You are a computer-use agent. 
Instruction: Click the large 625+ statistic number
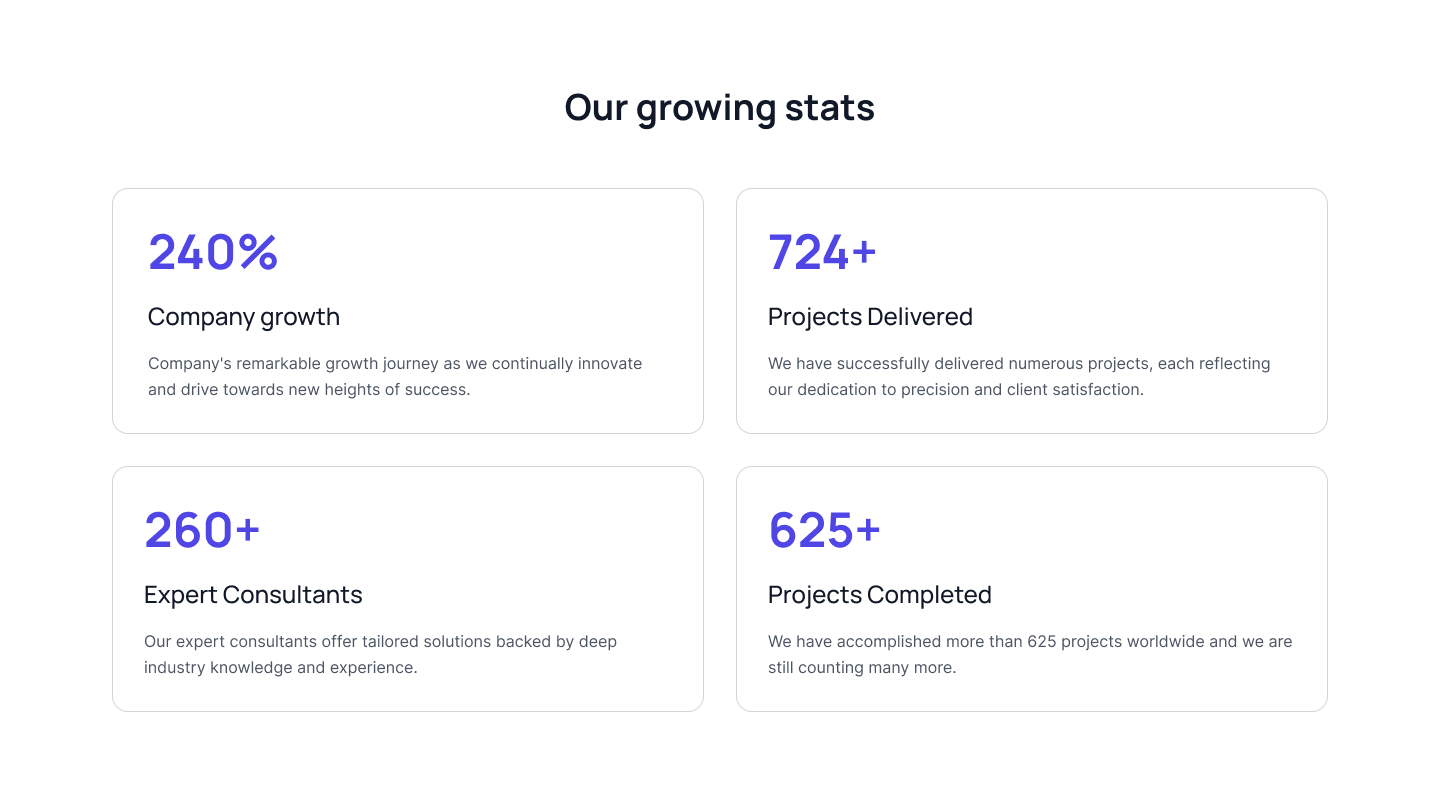[824, 530]
